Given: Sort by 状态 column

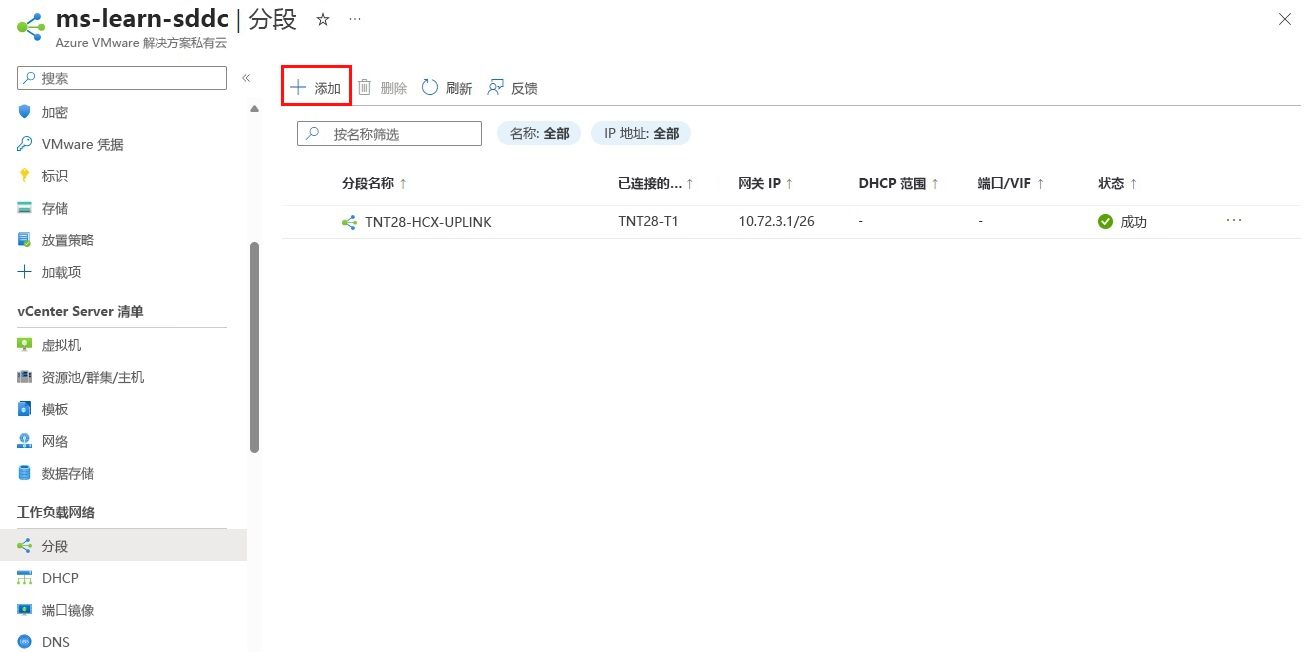Looking at the screenshot, I should (x=1118, y=184).
